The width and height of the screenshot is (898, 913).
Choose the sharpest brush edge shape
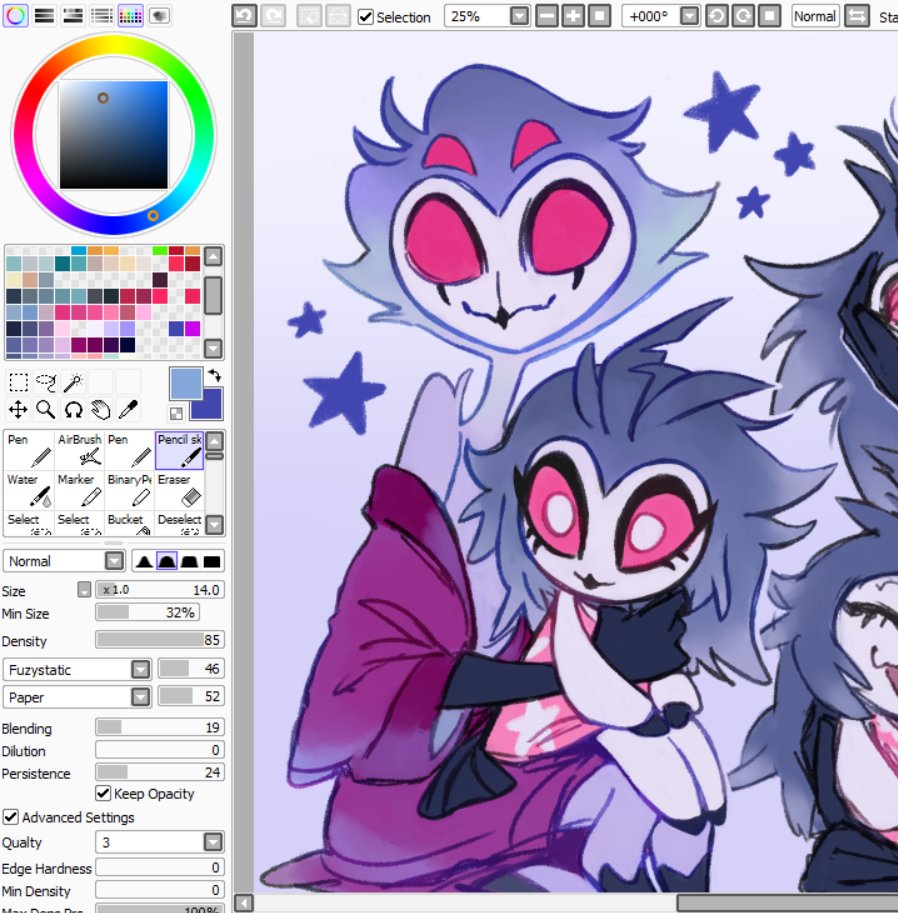point(144,561)
